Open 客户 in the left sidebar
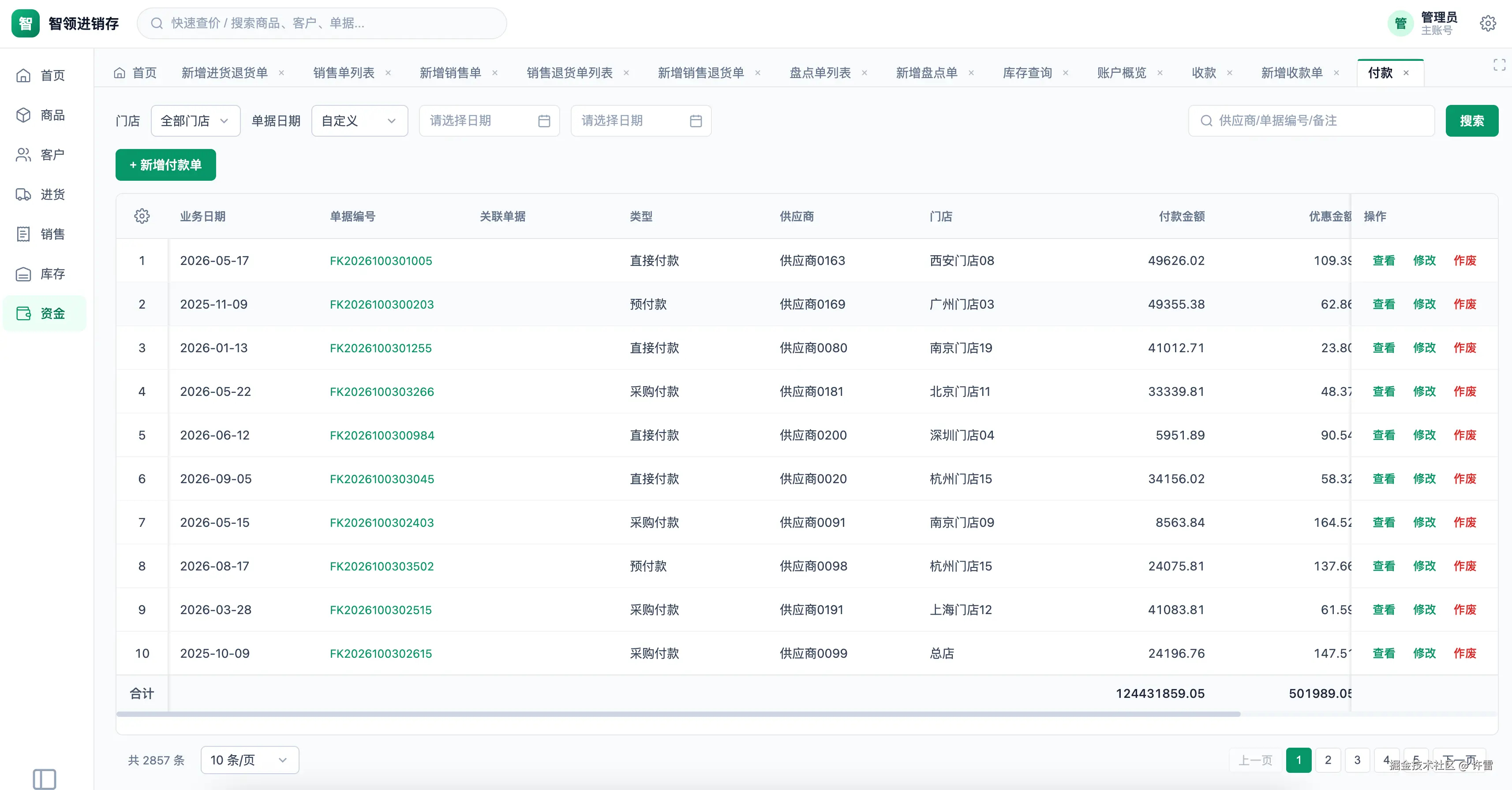Screen dimensions: 1512x790 pos(45,155)
